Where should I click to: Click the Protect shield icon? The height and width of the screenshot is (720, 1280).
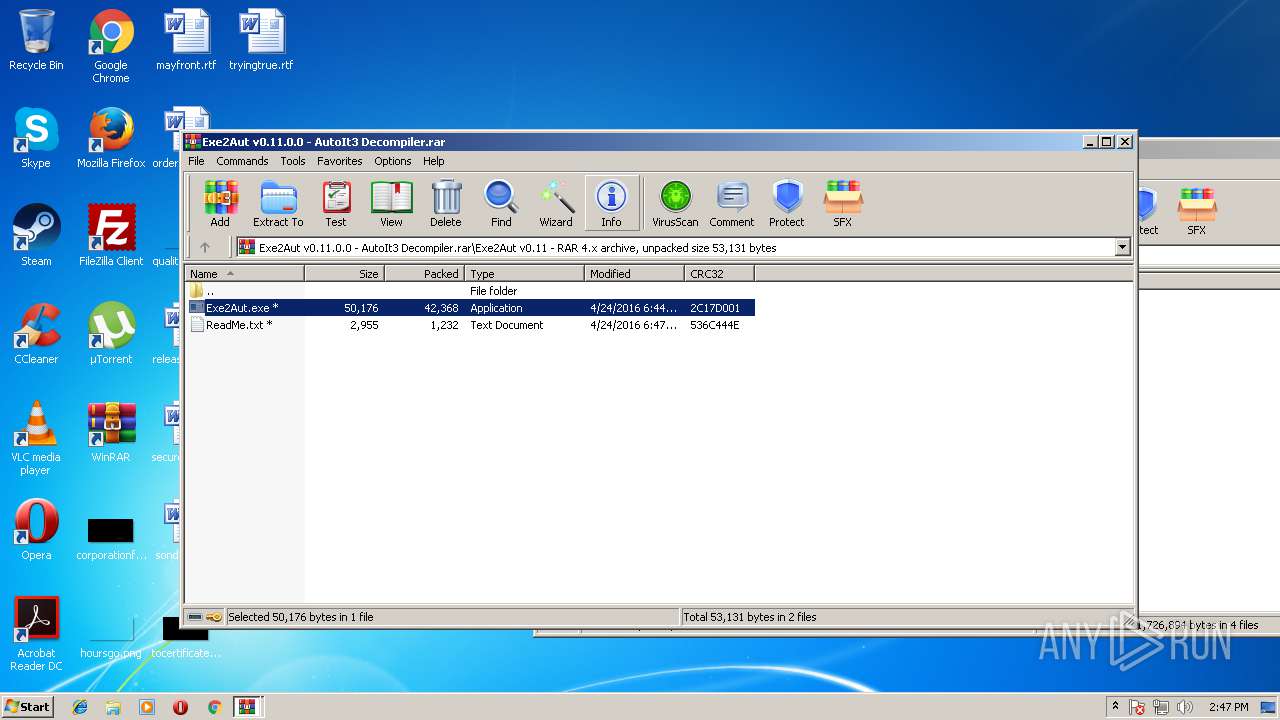point(787,204)
